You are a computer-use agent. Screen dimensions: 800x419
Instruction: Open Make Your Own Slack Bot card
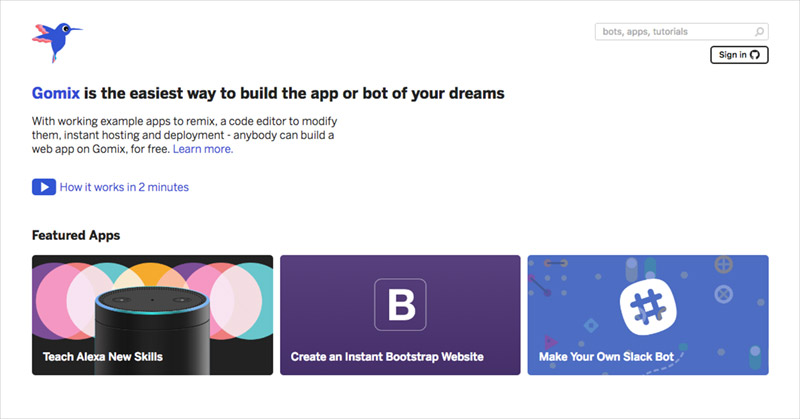648,315
